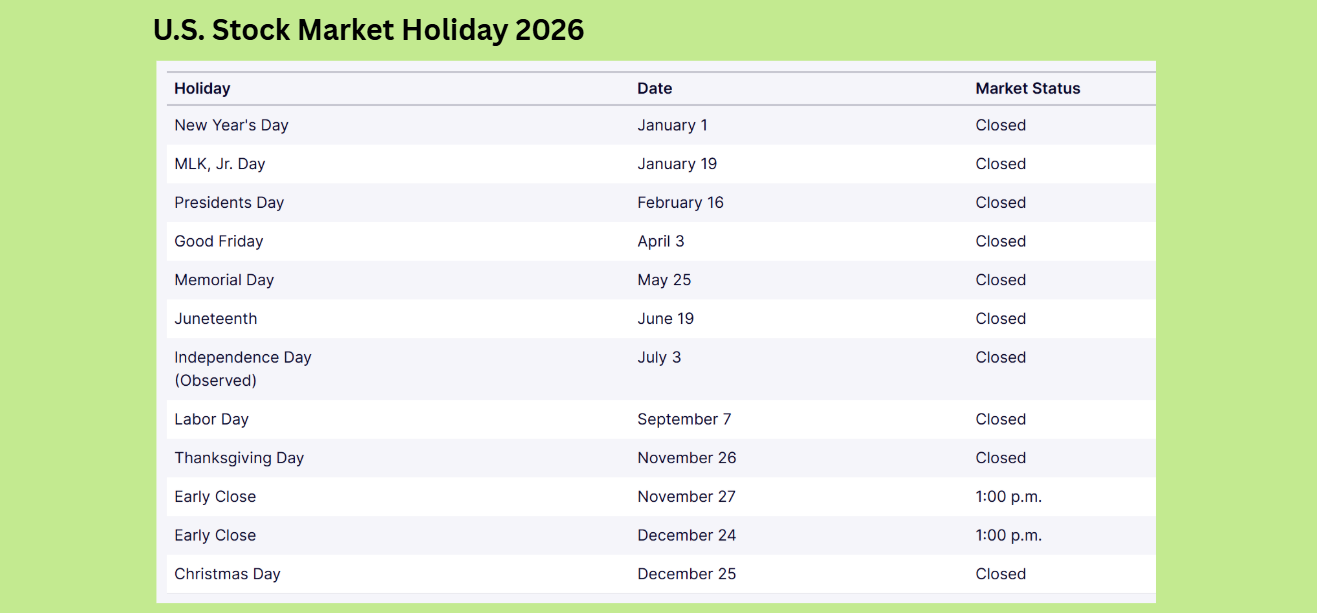Click the Presidents Day holiday cell

[x=229, y=202]
